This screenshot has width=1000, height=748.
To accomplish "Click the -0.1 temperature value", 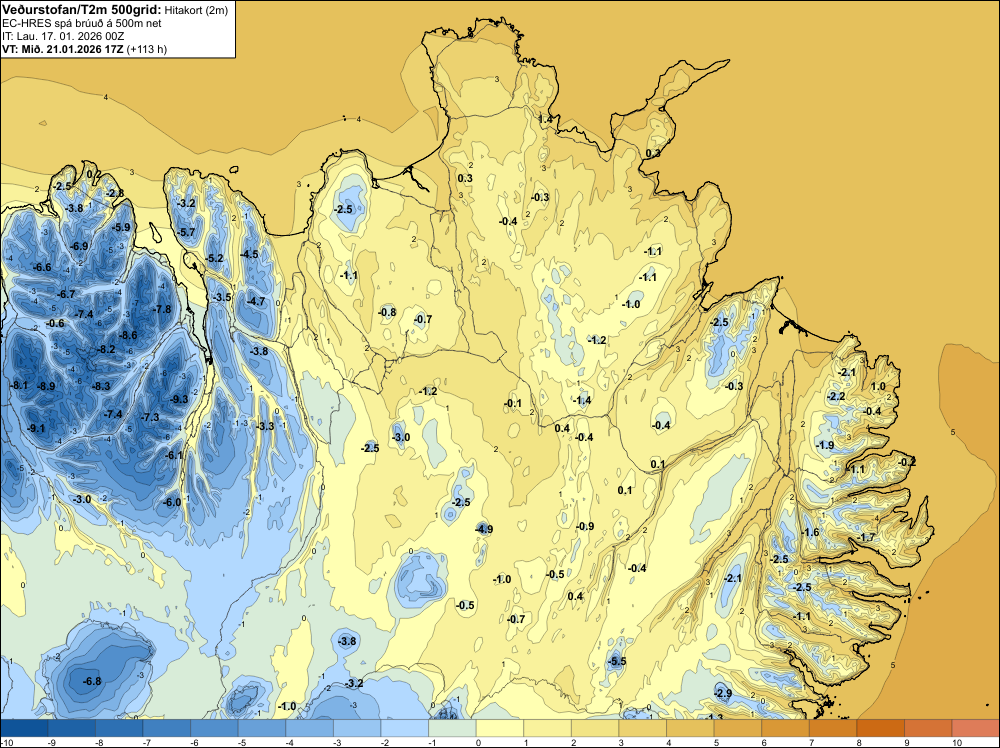I will click(513, 403).
